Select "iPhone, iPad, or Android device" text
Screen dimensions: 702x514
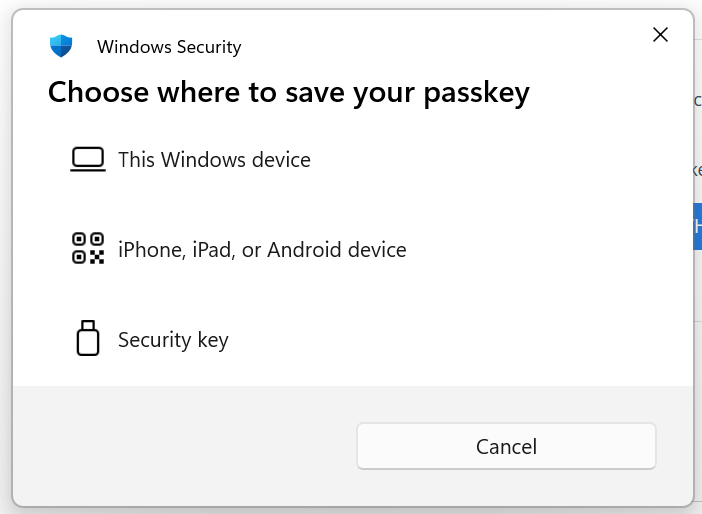point(262,249)
